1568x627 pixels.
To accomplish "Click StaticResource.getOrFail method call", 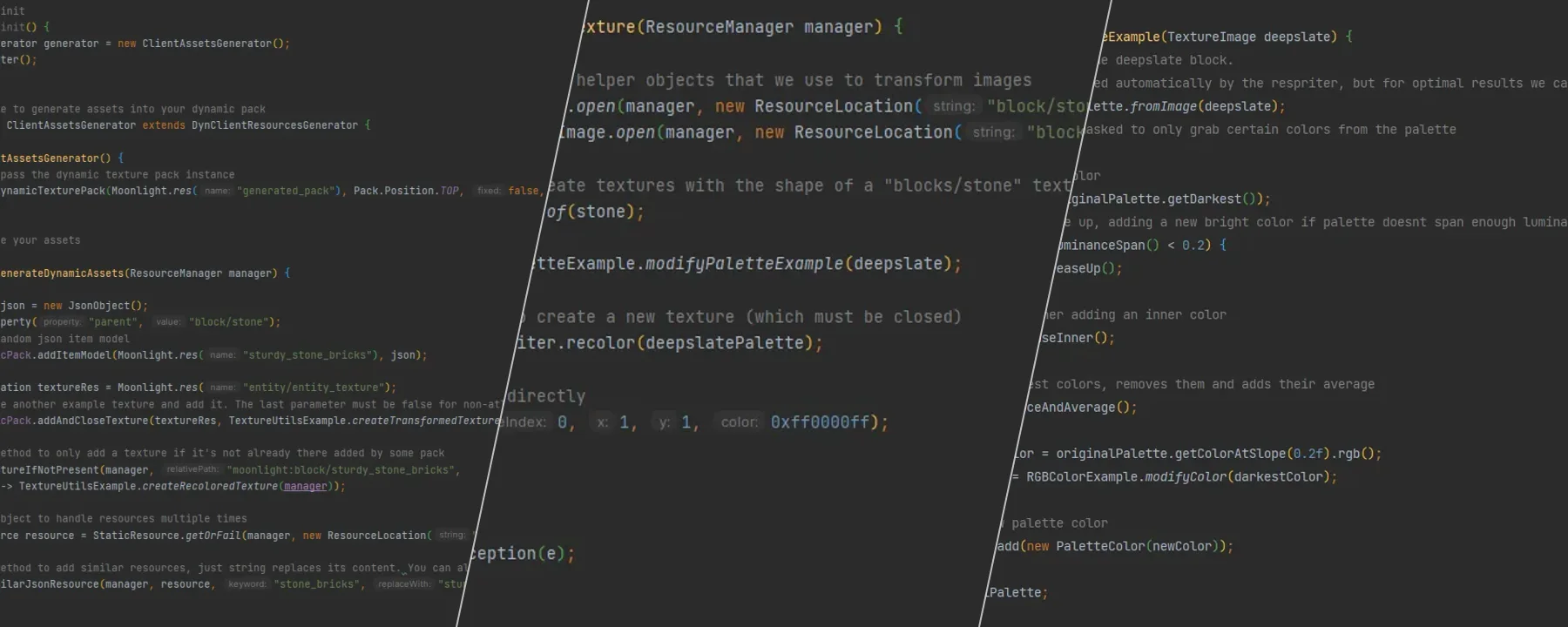I will pyautogui.click(x=166, y=536).
